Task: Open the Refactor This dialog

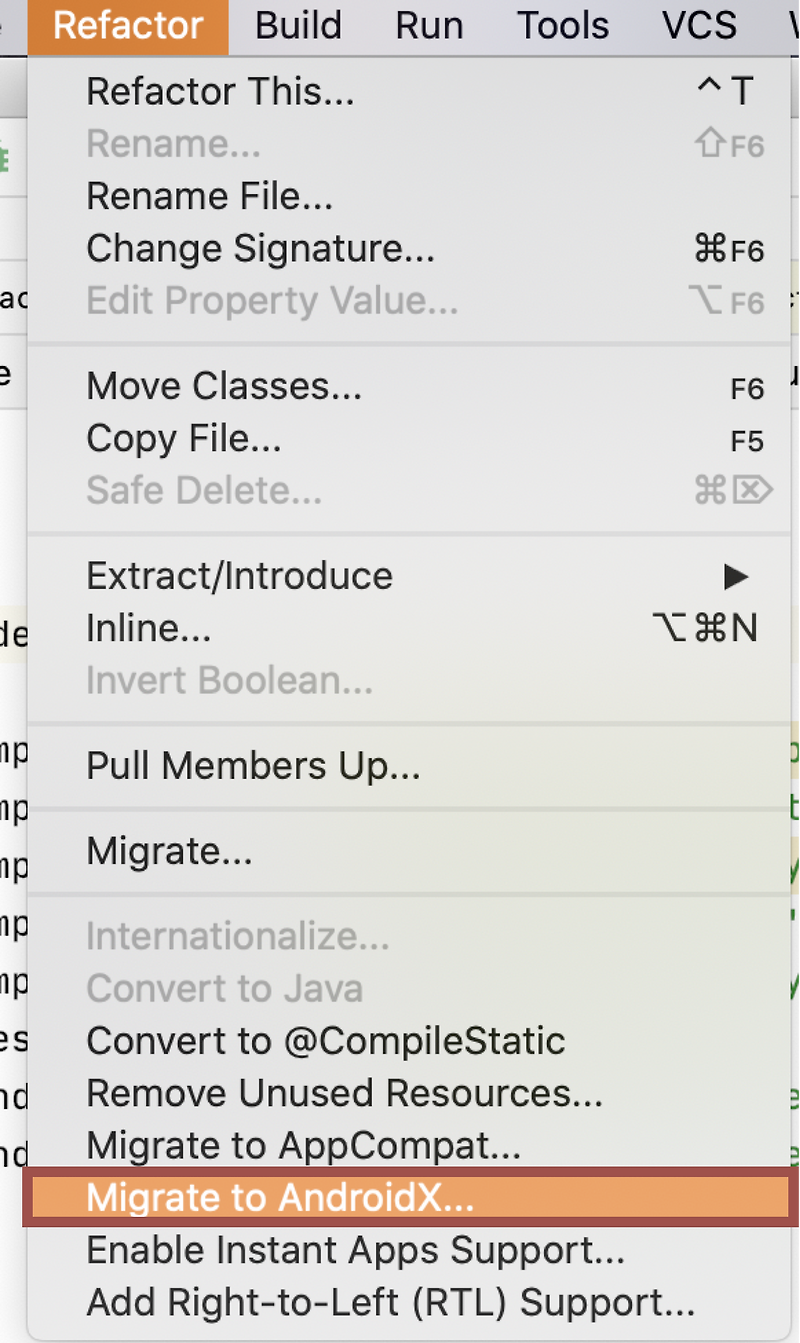Action: (x=220, y=91)
